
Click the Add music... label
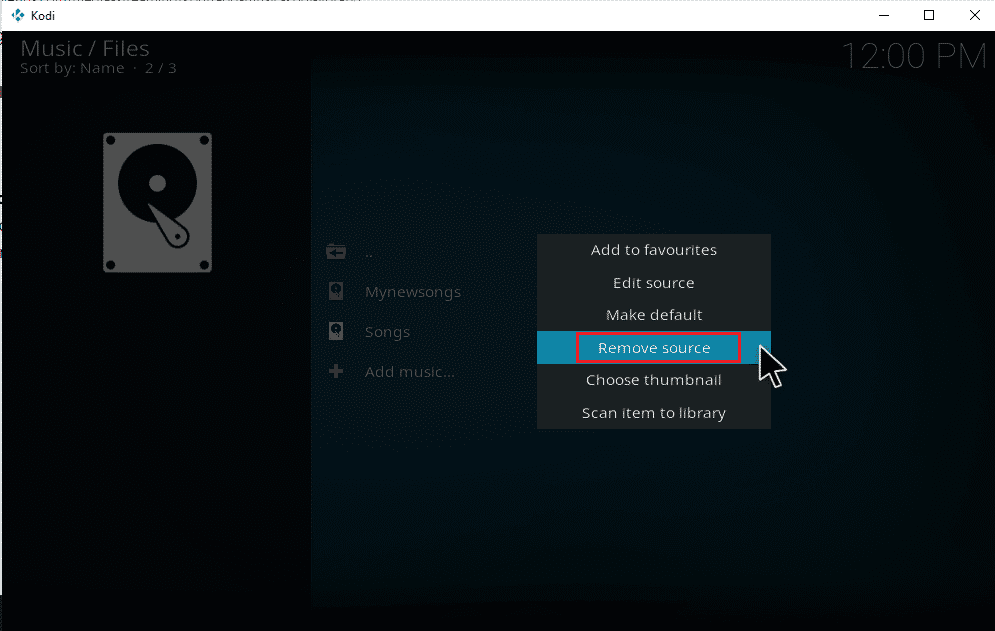click(409, 372)
